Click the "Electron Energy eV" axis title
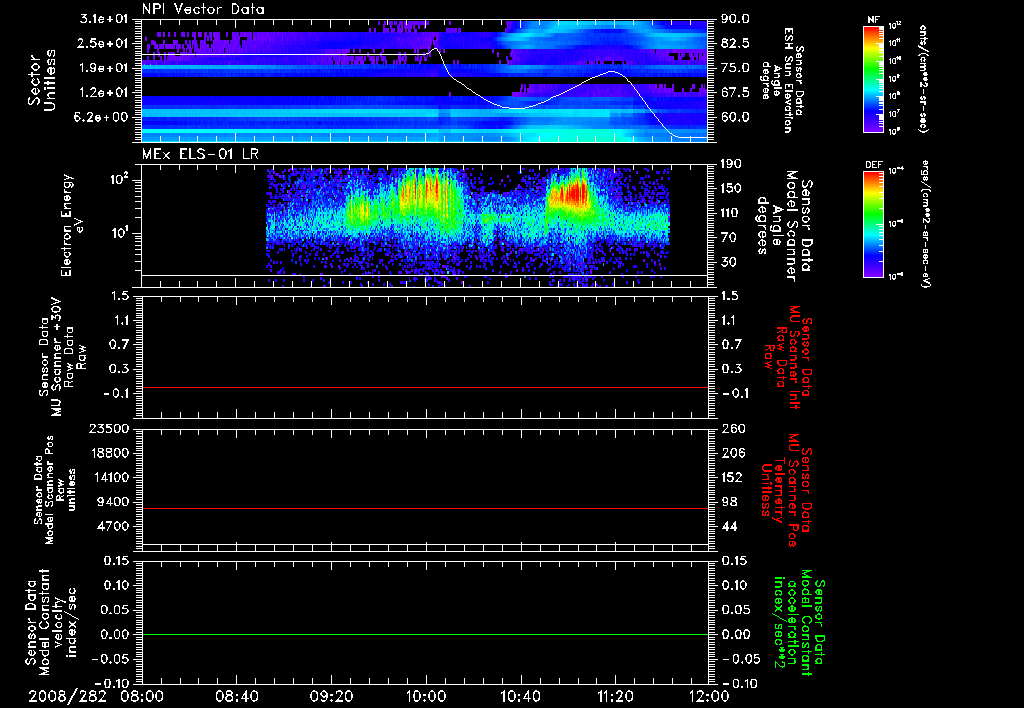Viewport: 1024px width, 708px height. (x=73, y=225)
